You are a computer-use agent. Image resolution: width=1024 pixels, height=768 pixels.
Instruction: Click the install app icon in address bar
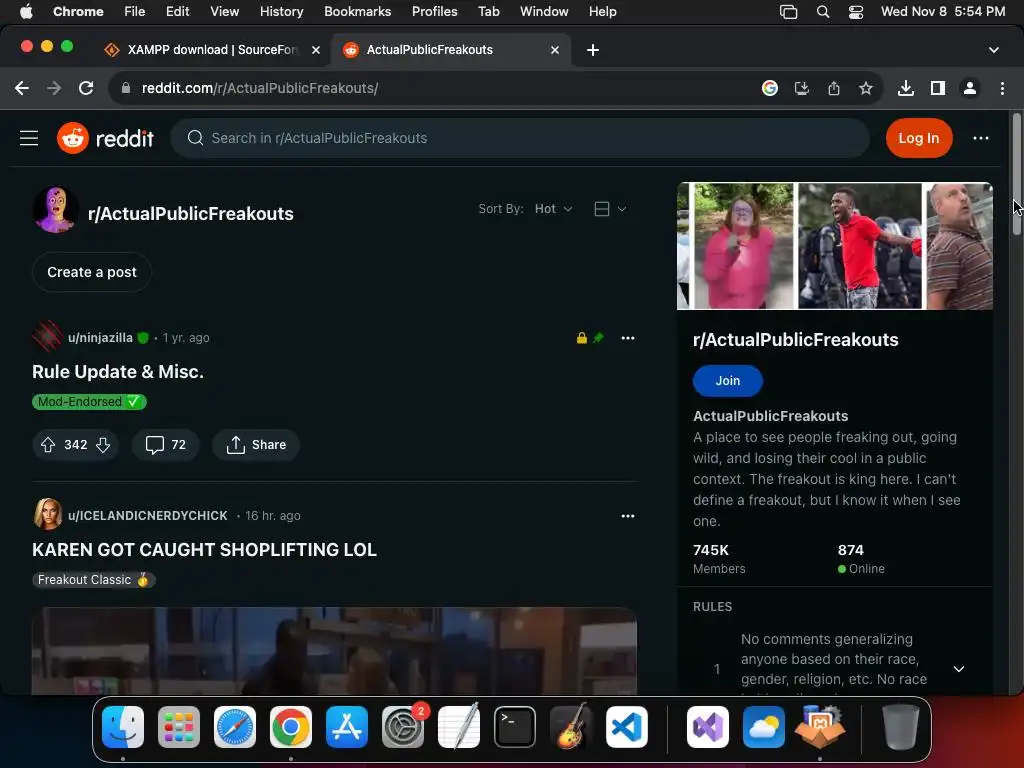[x=802, y=88]
